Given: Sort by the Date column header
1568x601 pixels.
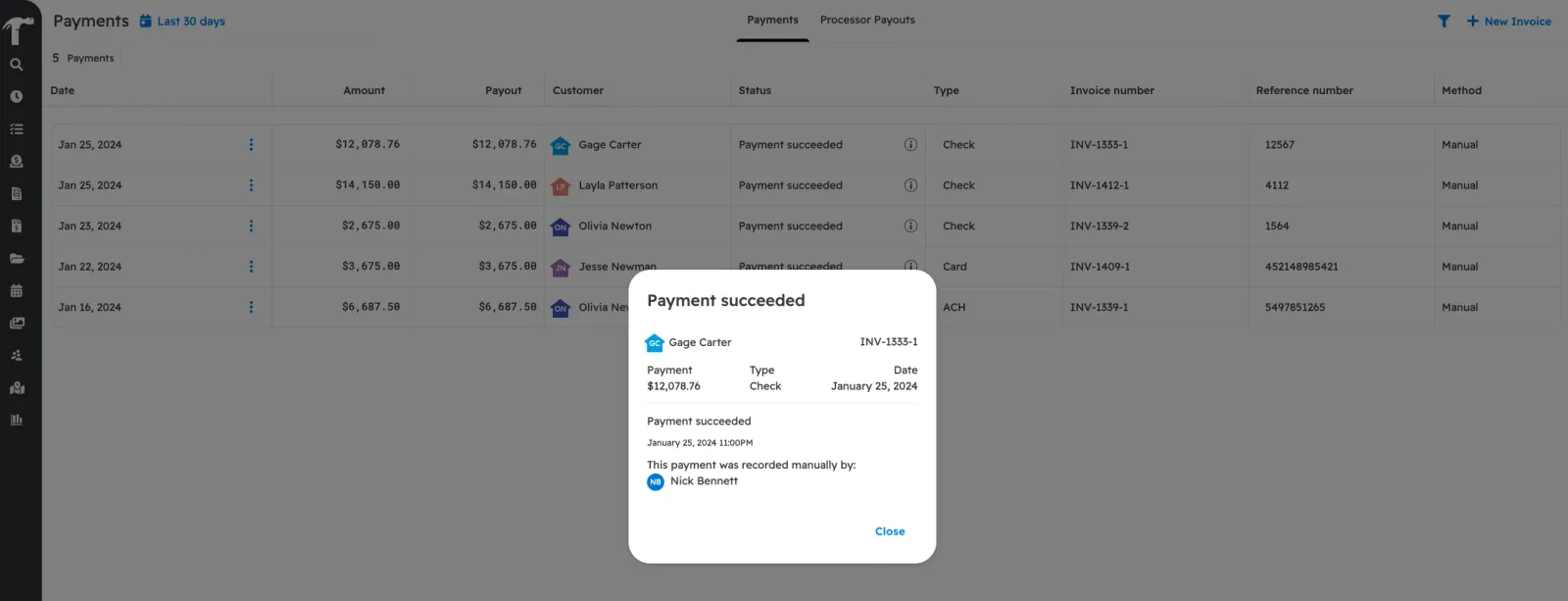Looking at the screenshot, I should coord(63,90).
